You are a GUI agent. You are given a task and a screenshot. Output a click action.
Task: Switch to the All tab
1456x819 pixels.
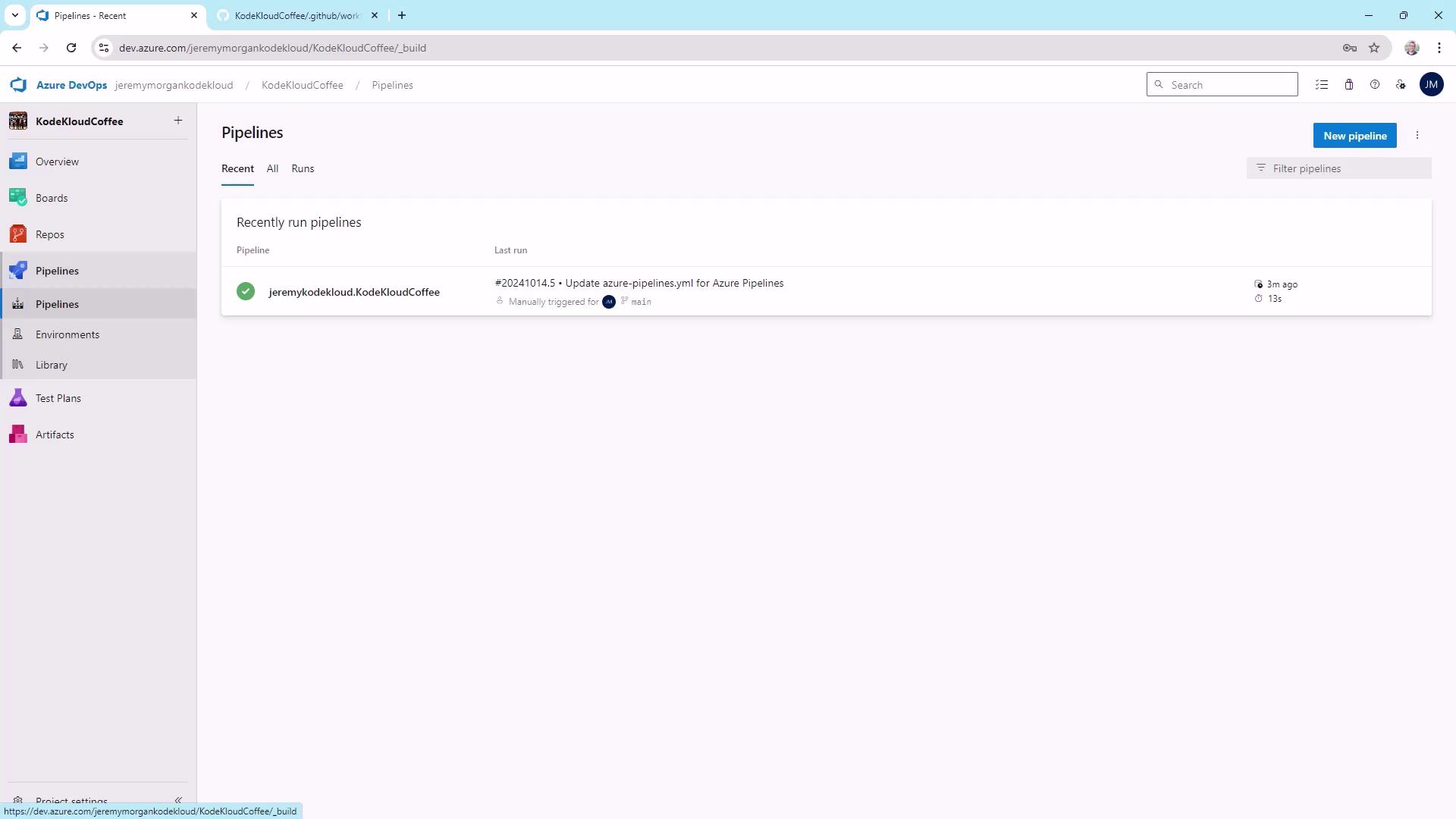(272, 168)
